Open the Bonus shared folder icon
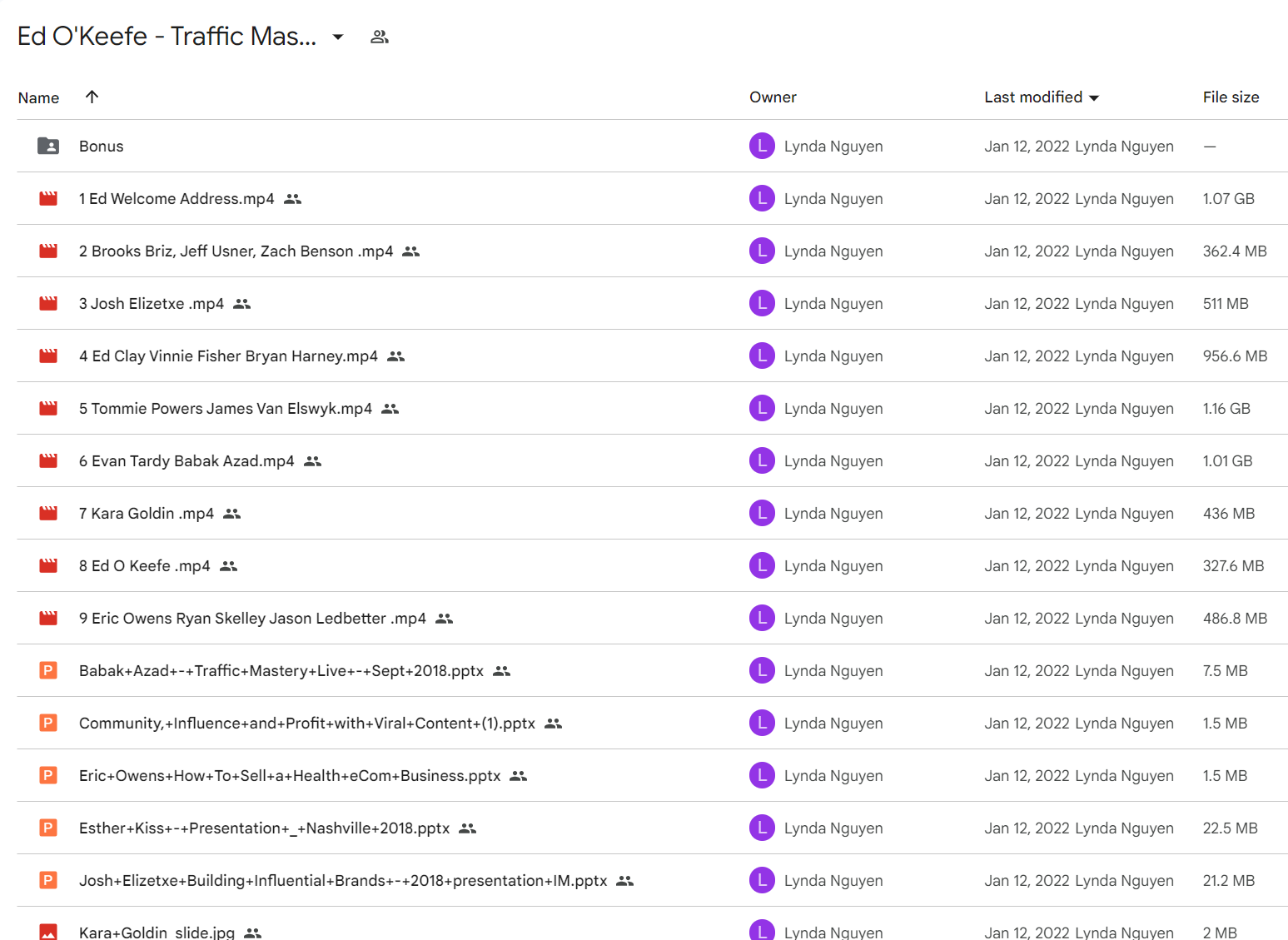 click(48, 146)
